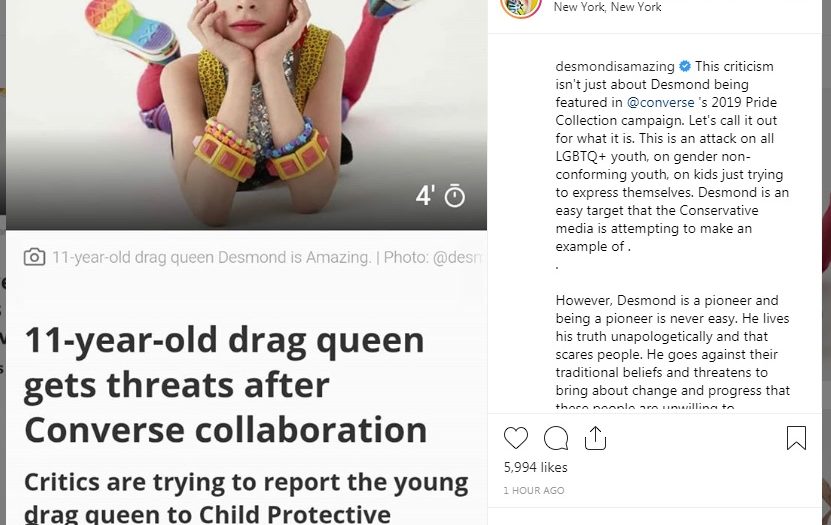Click the drag queen Converse collaboration headline
Viewport: 831px width, 525px height.
(x=225, y=385)
